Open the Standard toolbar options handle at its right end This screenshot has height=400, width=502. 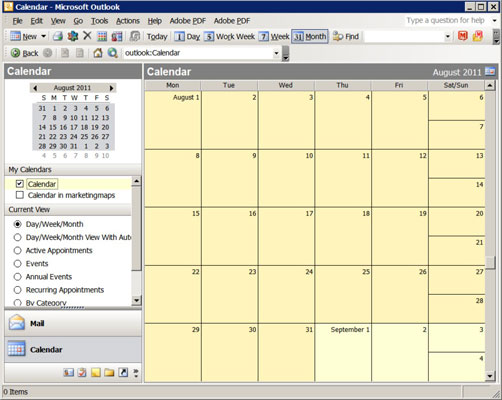pyautogui.click(x=496, y=36)
